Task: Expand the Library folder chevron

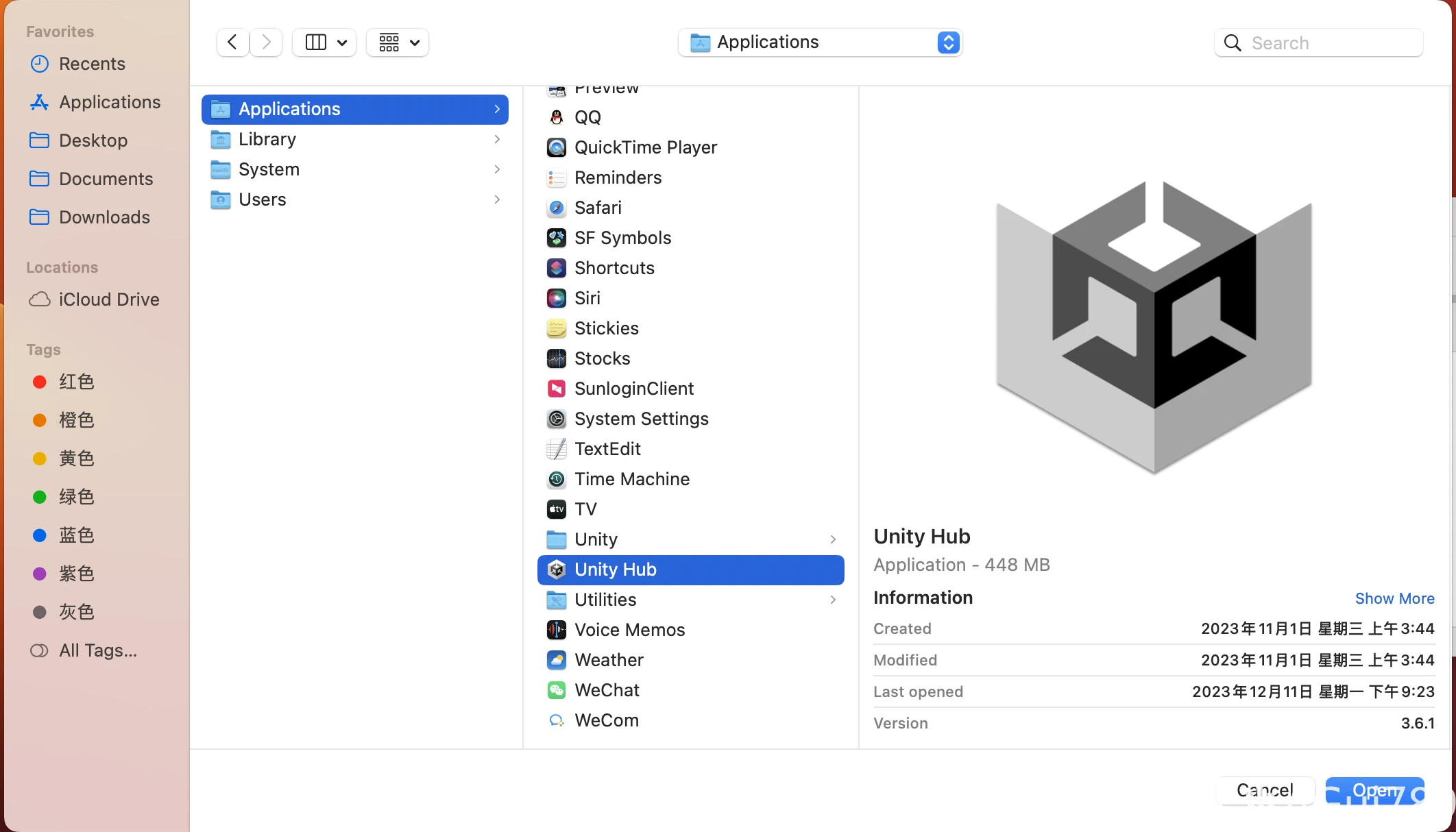Action: click(498, 139)
